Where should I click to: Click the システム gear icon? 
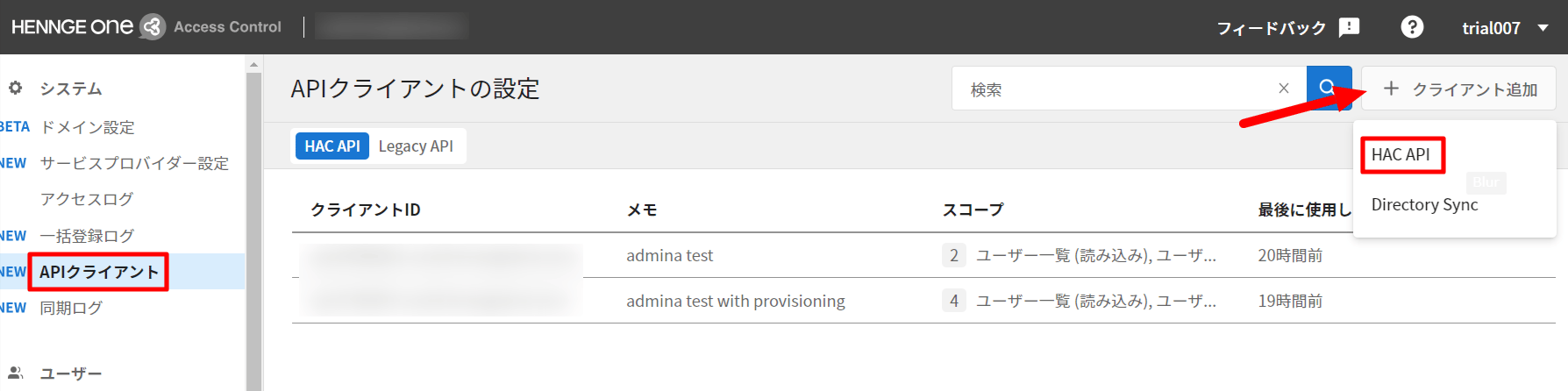[15, 88]
